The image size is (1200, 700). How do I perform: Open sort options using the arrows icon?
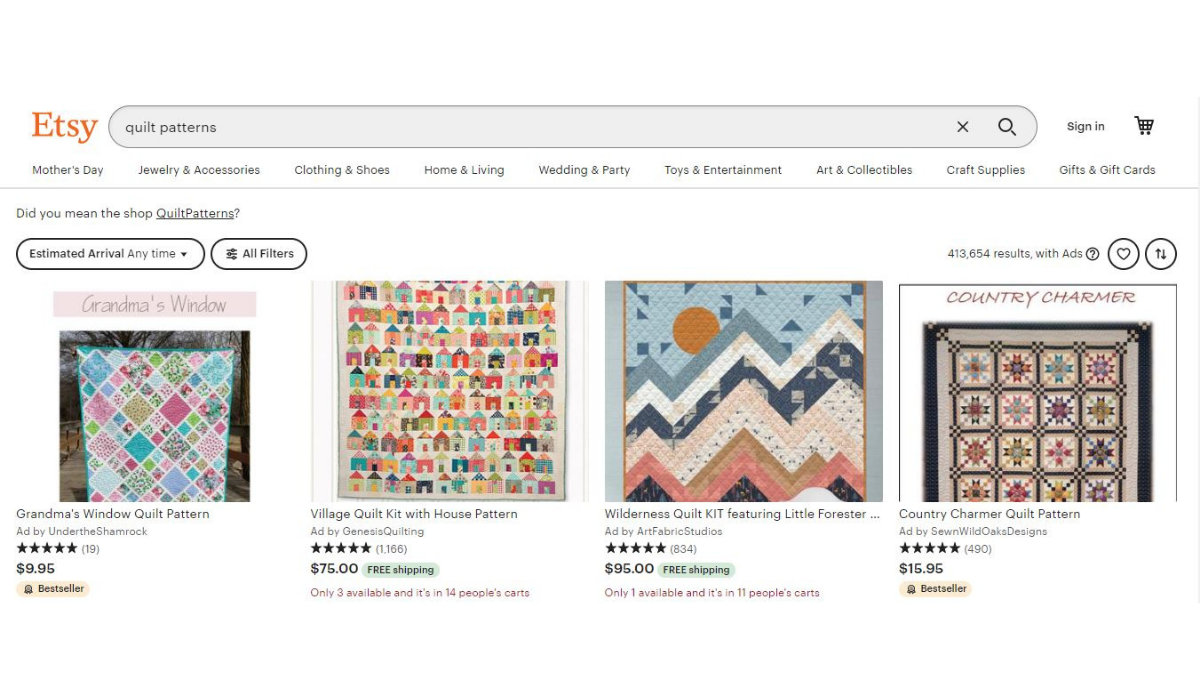[x=1161, y=253]
